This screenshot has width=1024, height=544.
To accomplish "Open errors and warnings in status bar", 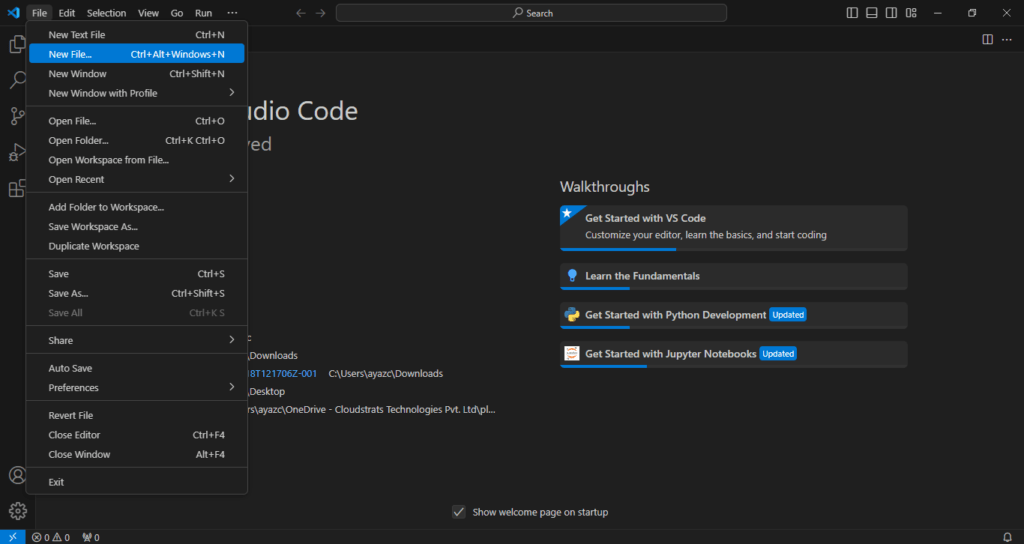I will 51,537.
